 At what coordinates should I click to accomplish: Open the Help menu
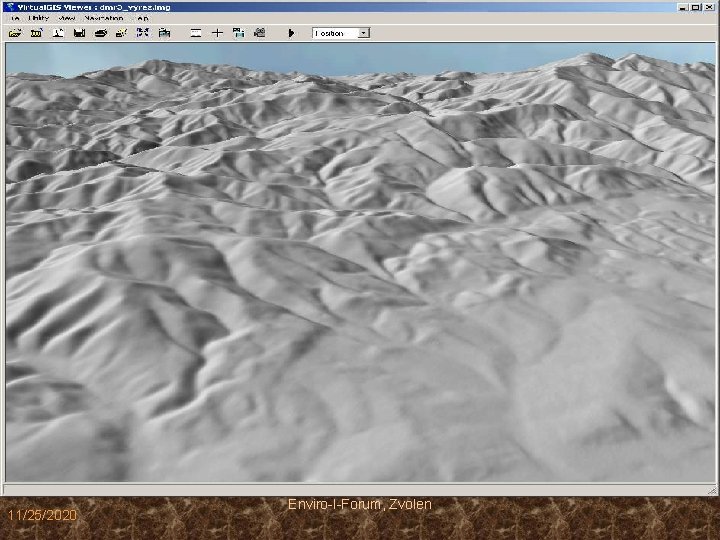(143, 18)
